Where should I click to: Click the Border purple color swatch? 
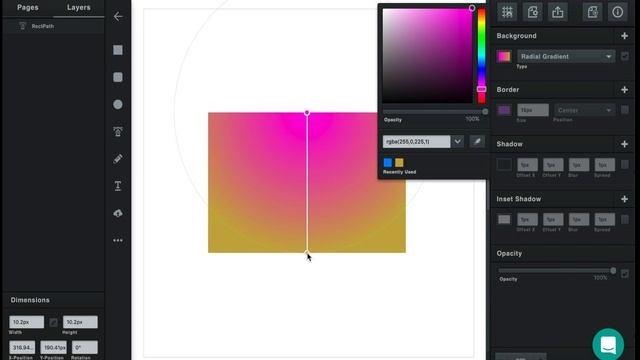[504, 110]
